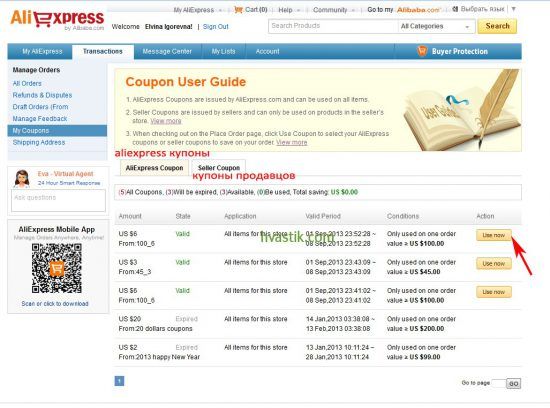Open Shipping Address link
Screen dimensions: 550x408
pos(39,142)
